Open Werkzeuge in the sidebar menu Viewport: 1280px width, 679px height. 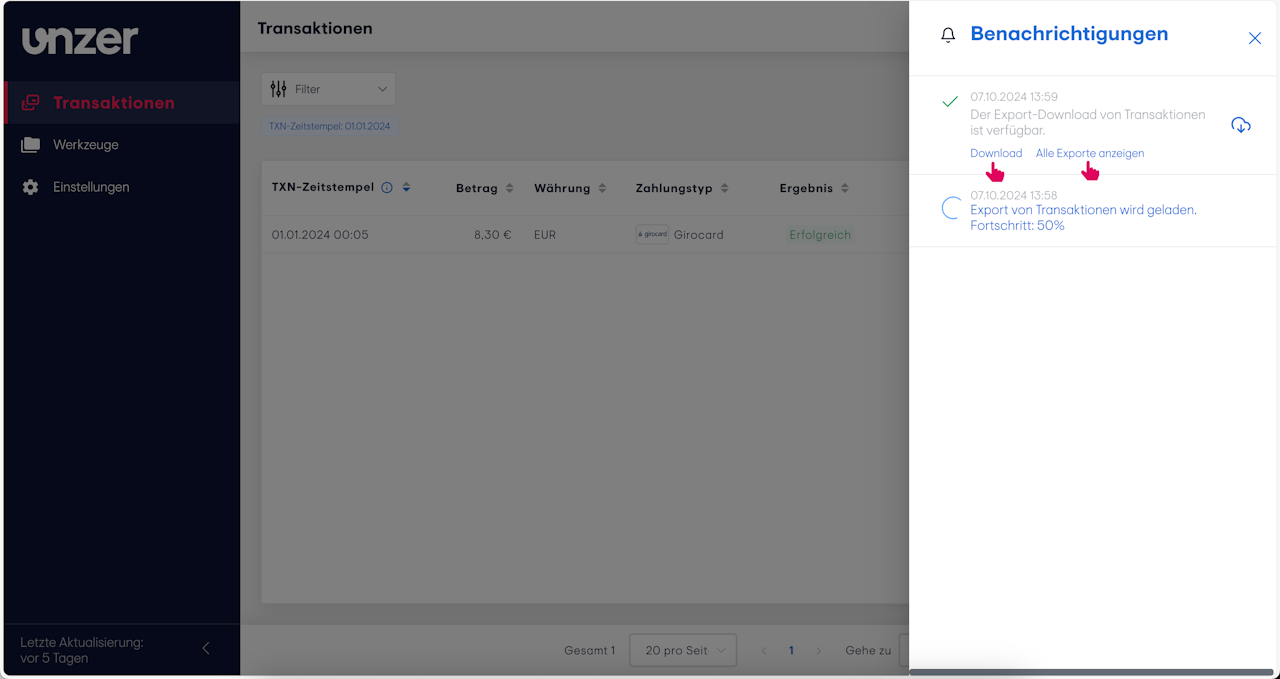[x=86, y=145]
